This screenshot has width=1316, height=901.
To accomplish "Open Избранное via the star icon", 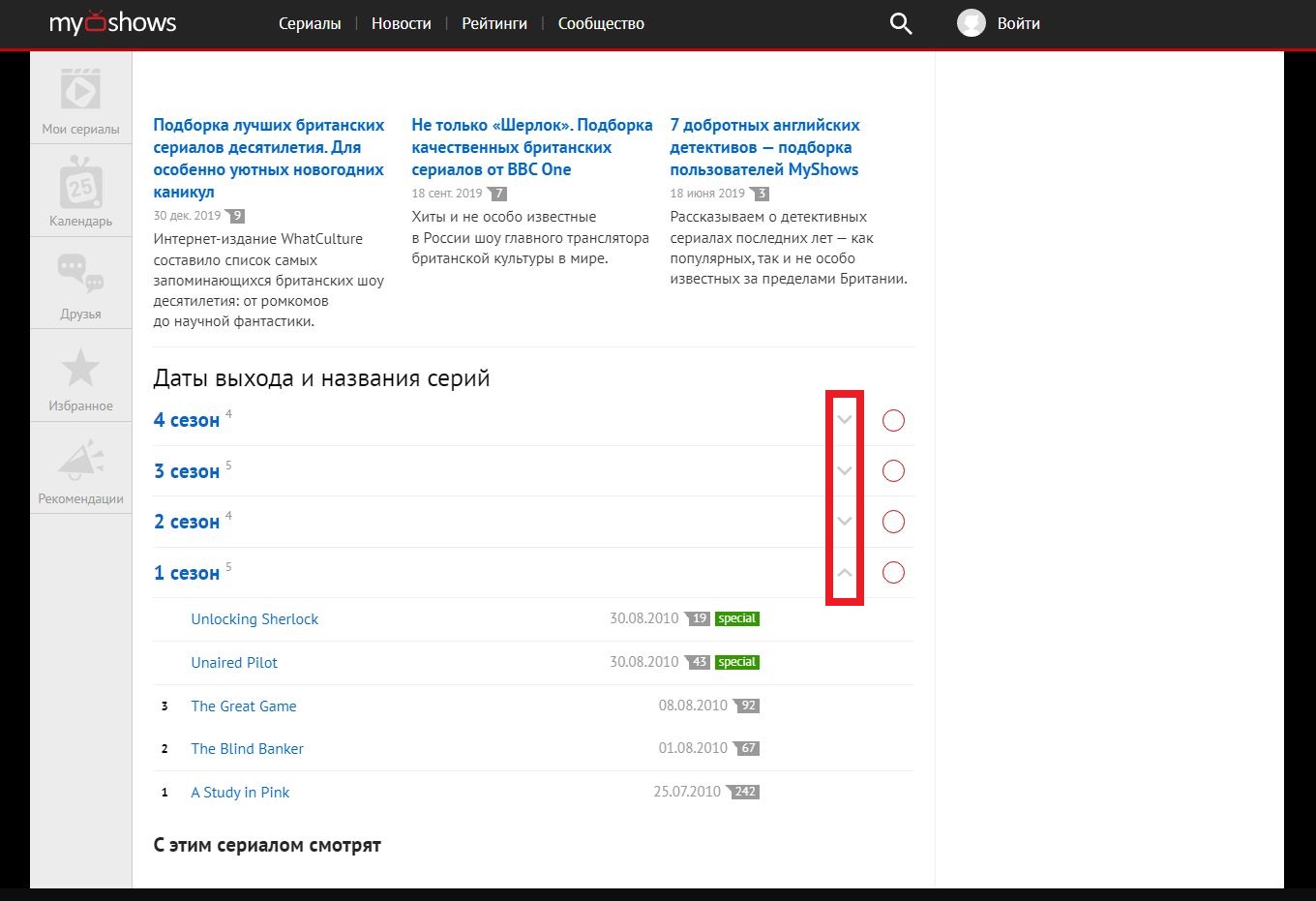I will tap(80, 375).
